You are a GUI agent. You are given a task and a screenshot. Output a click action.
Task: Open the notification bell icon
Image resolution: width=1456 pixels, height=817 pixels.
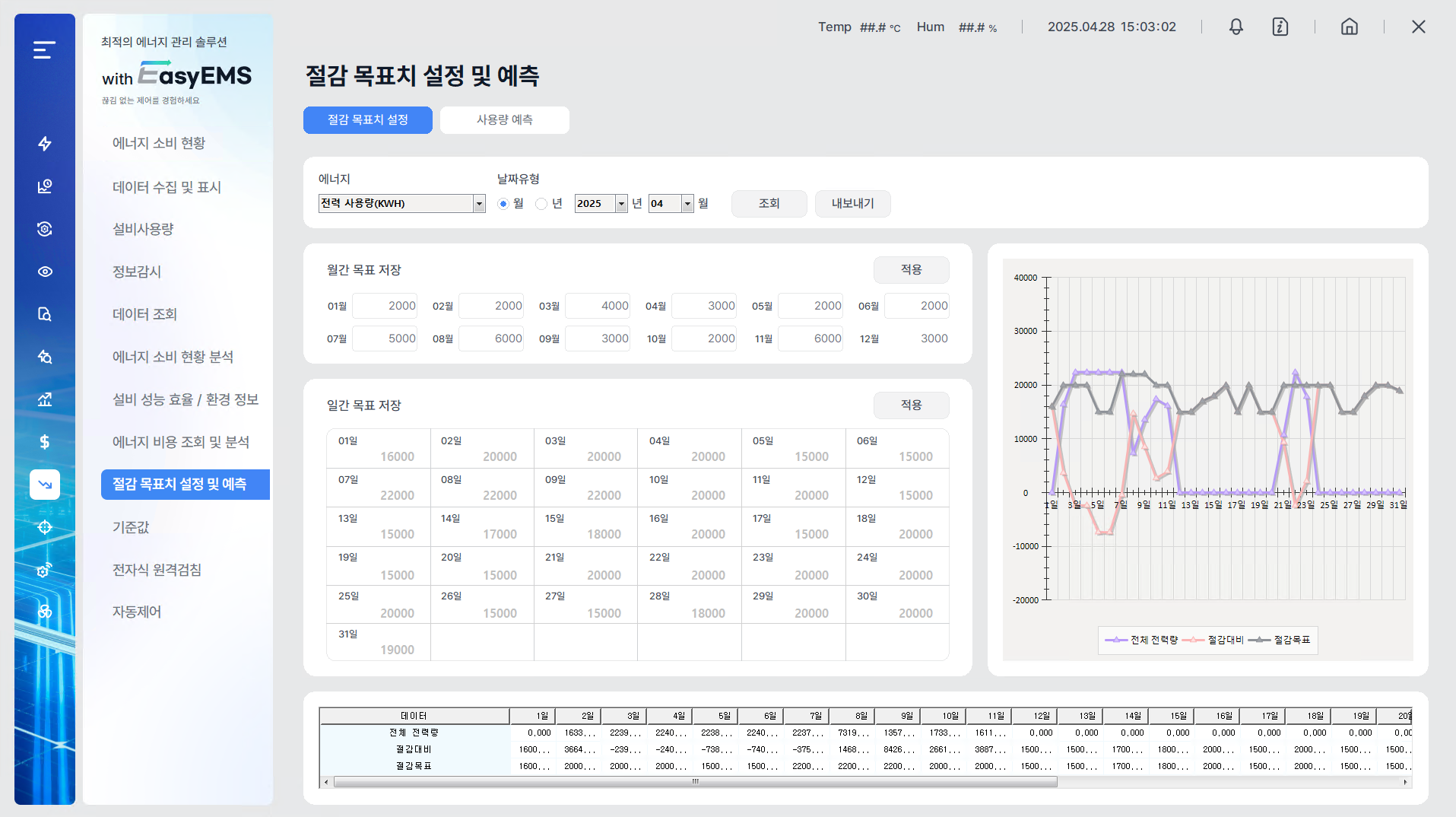[x=1236, y=27]
